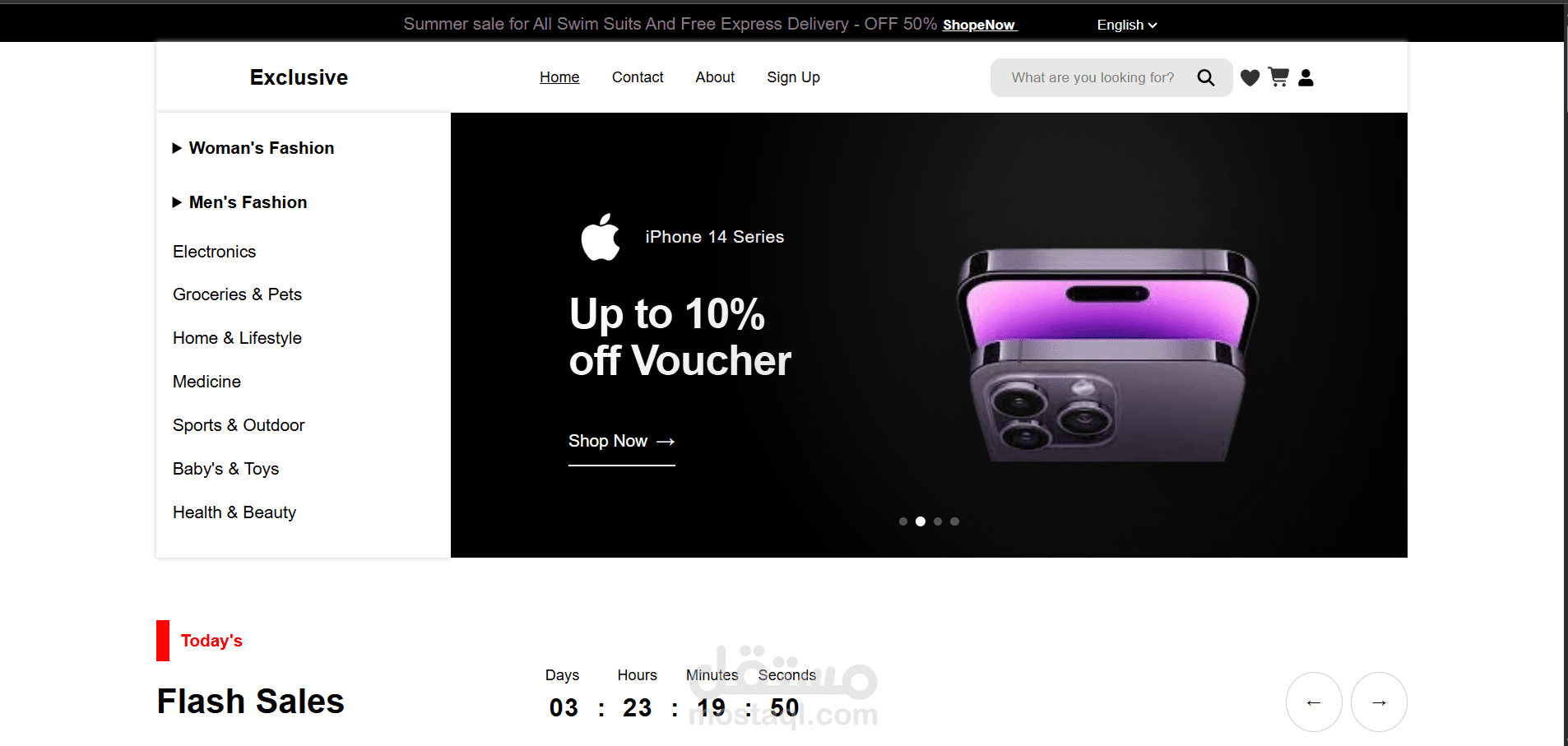The height and width of the screenshot is (746, 1568).
Task: Open the English language dropdown
Action: tap(1127, 25)
